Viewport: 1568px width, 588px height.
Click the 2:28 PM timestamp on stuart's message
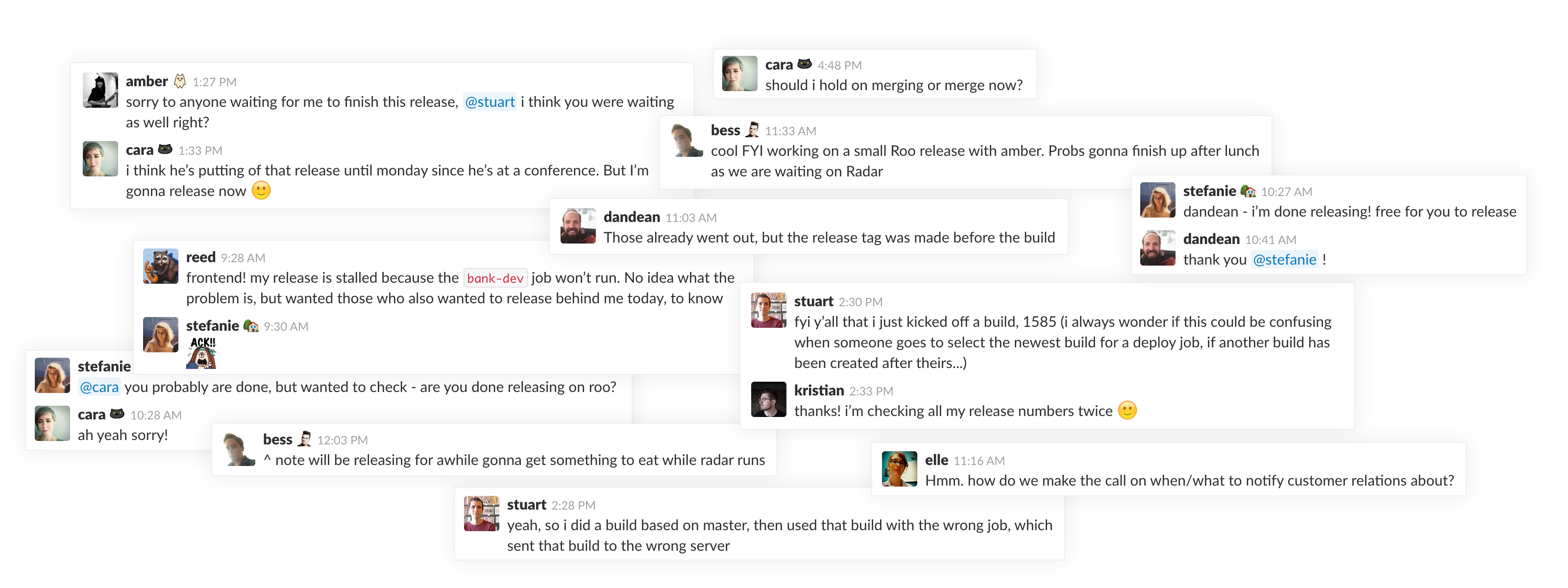click(573, 505)
